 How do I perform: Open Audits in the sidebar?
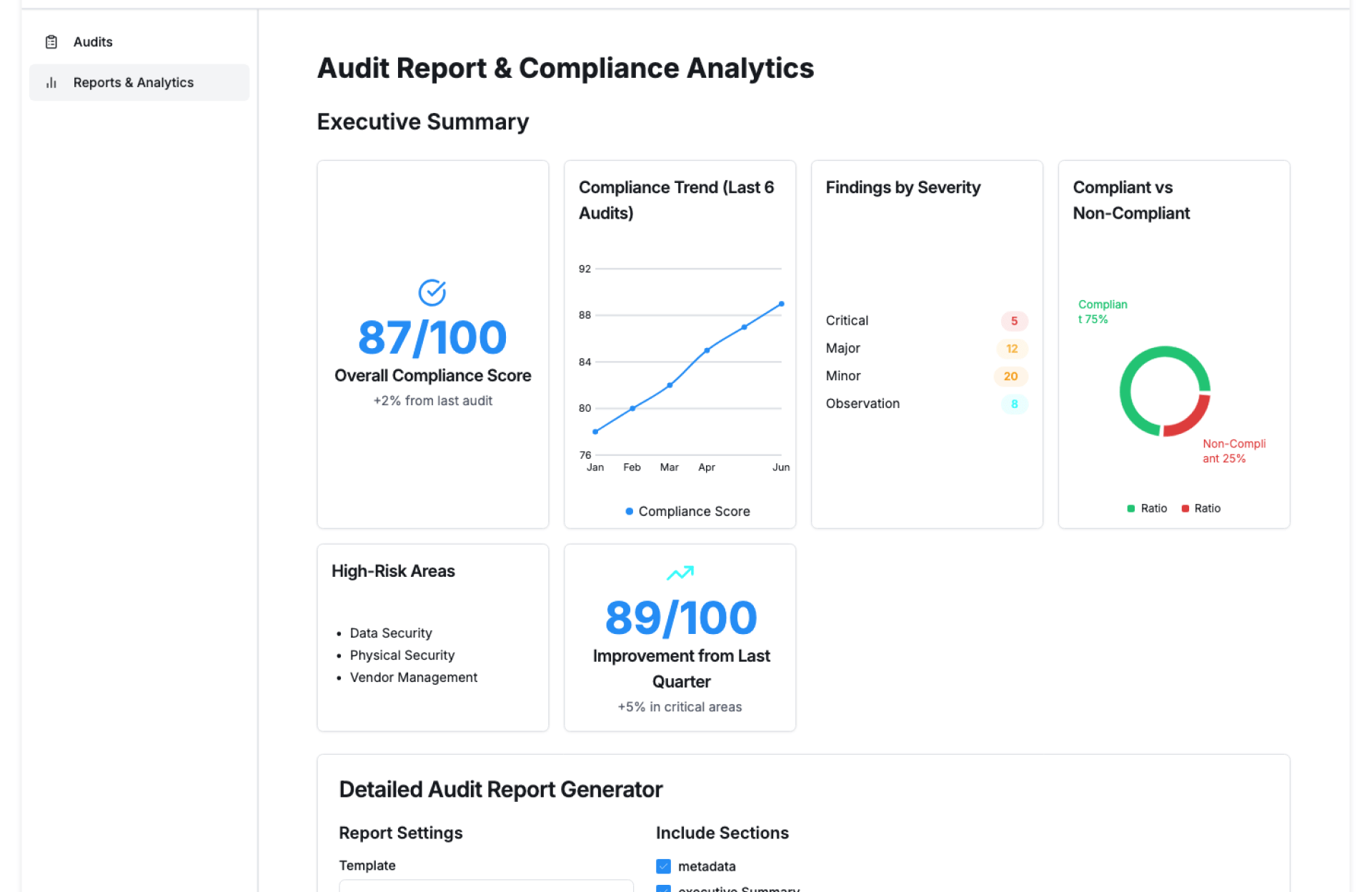[x=93, y=42]
